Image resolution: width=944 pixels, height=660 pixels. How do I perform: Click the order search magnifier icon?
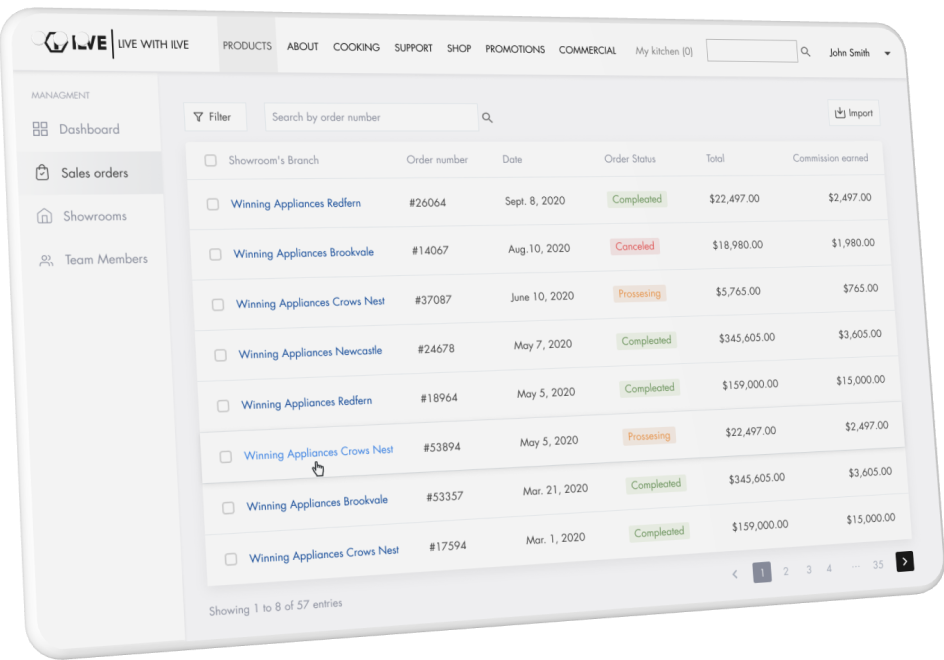point(487,118)
